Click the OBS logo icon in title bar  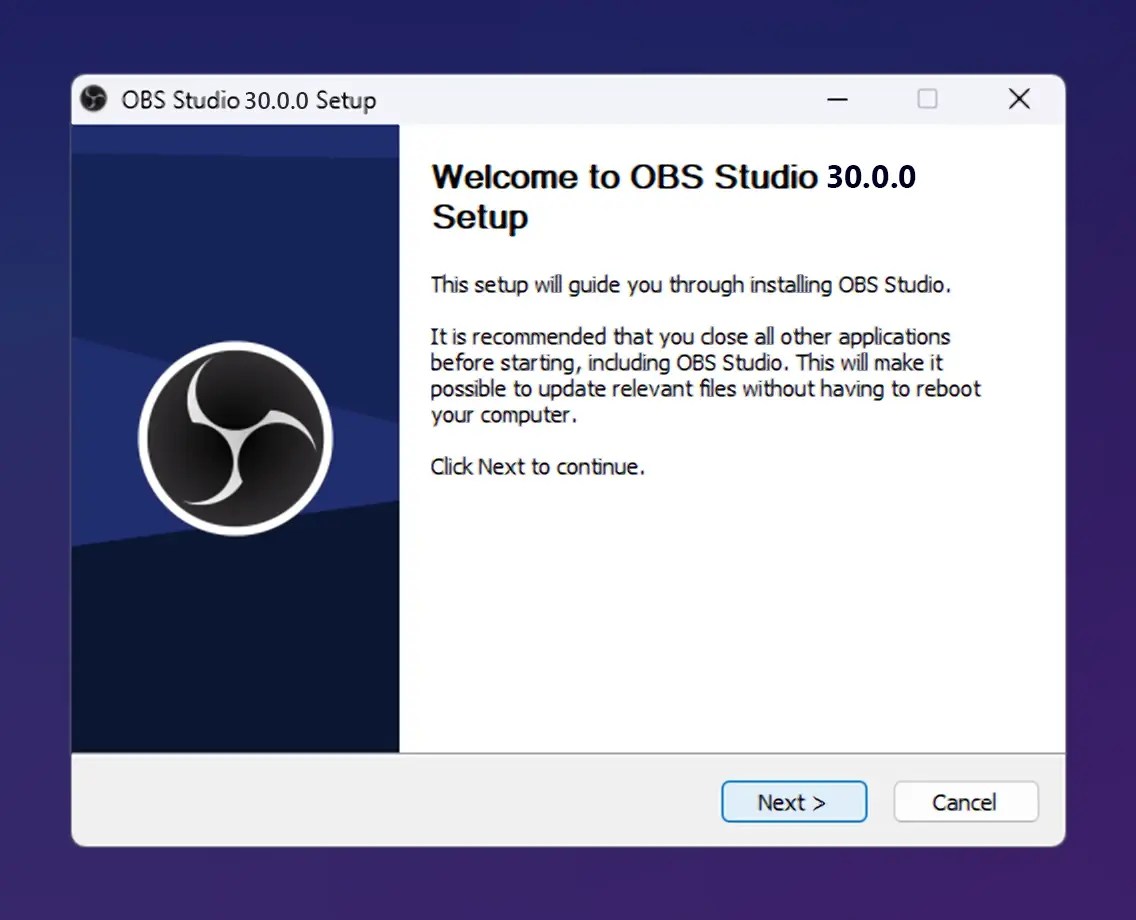pyautogui.click(x=93, y=99)
